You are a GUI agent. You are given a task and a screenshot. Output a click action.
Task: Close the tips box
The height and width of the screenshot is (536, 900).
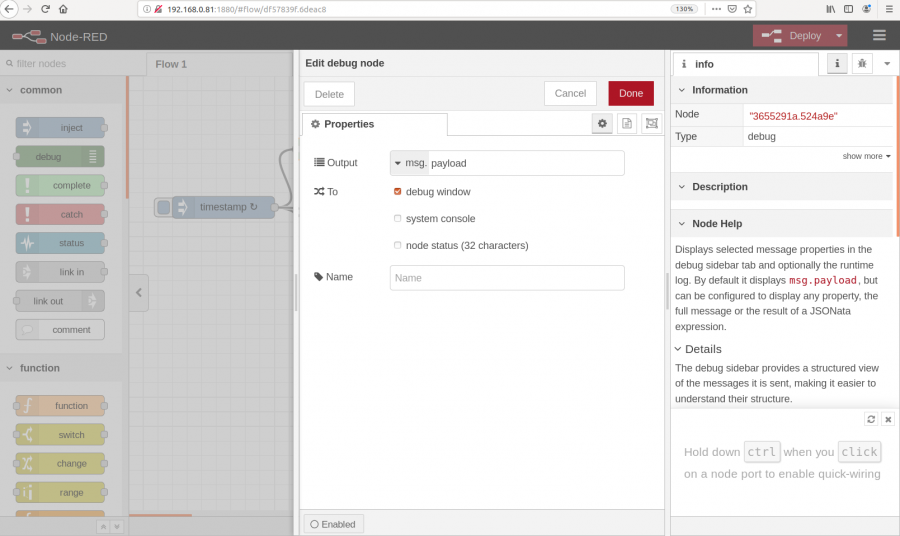coord(887,419)
